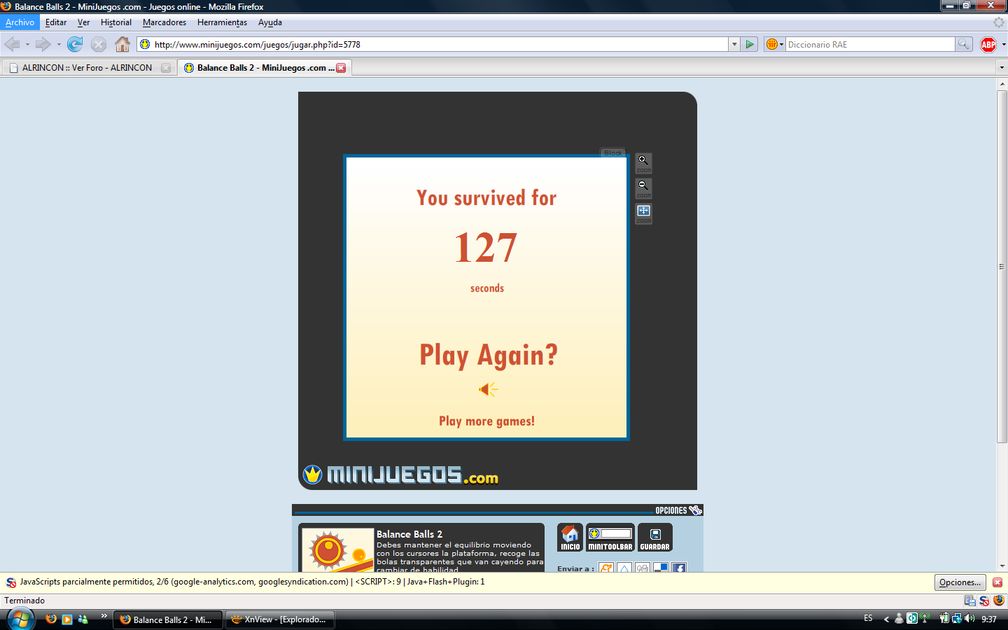Open the Ayuda menu

270,22
